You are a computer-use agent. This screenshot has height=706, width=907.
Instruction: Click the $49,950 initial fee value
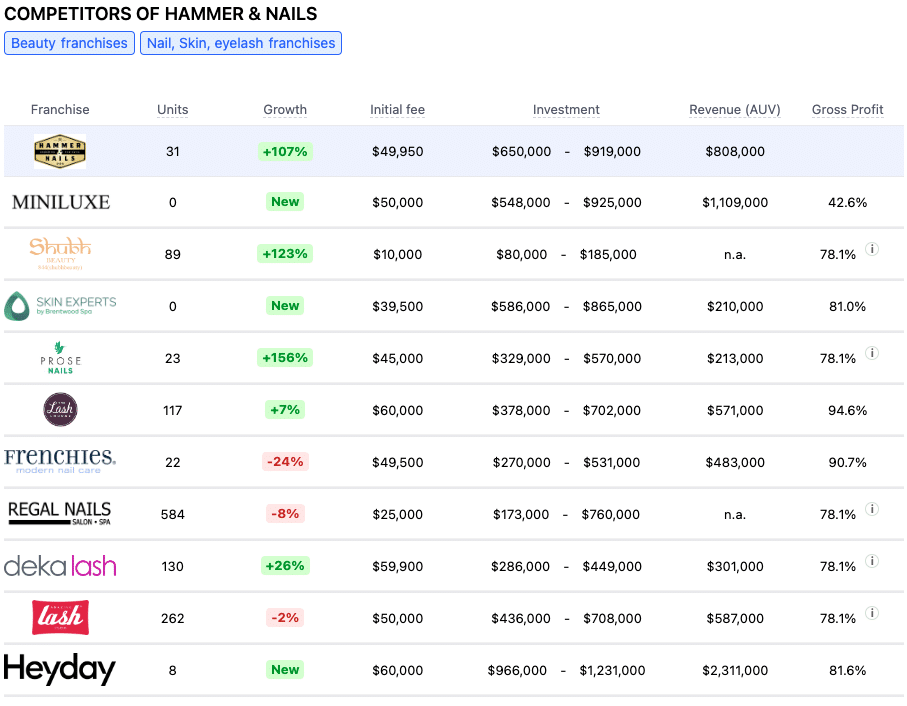coord(397,151)
